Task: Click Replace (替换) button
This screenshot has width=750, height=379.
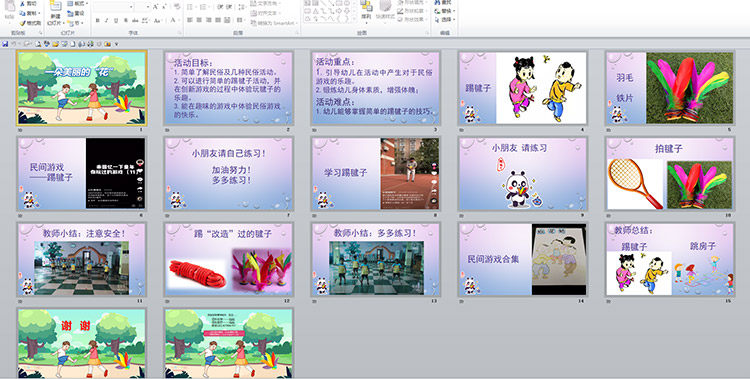Action: click(x=443, y=11)
